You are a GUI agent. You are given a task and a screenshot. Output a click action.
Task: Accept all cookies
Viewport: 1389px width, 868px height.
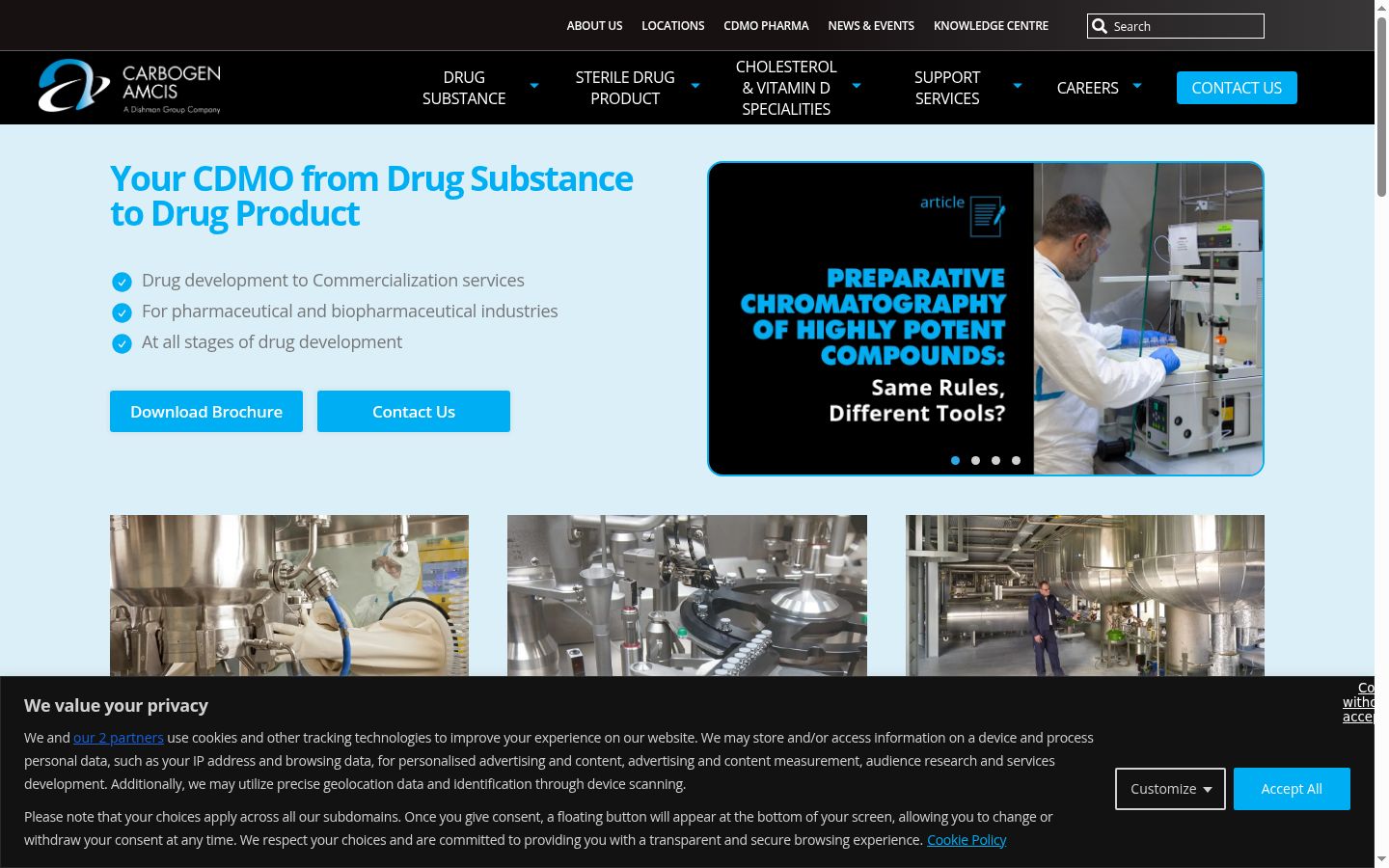pyautogui.click(x=1292, y=789)
